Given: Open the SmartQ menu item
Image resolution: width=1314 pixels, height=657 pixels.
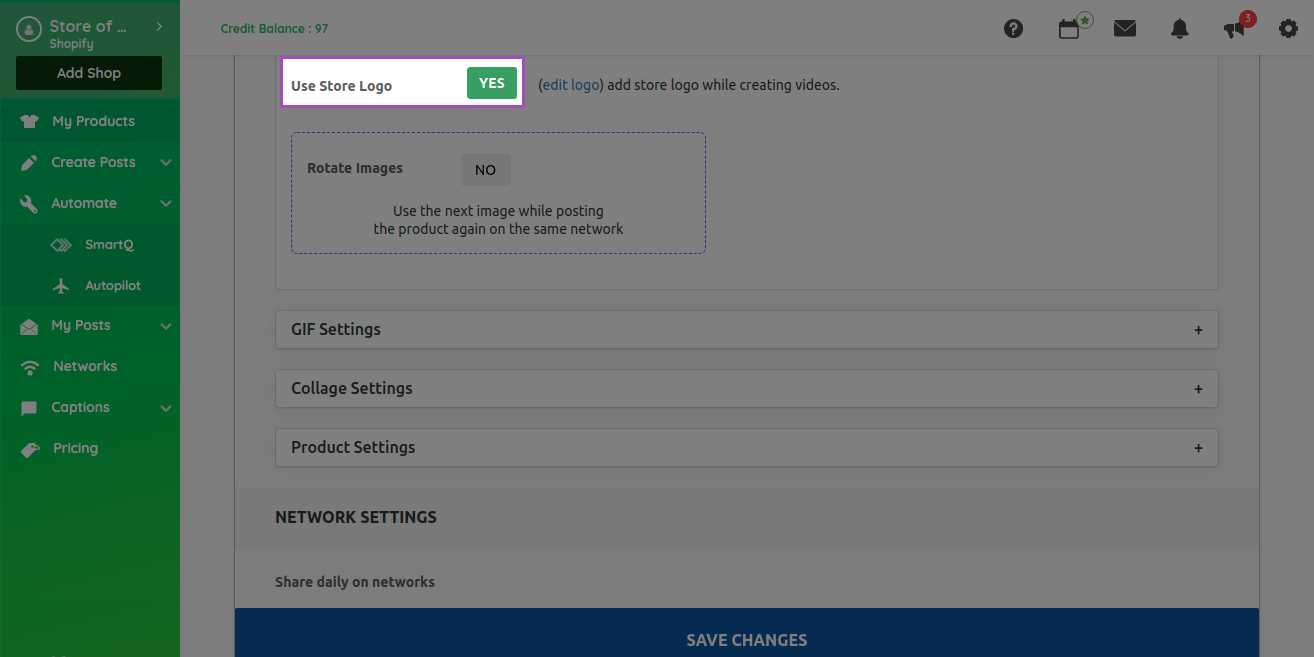Looking at the screenshot, I should (x=108, y=244).
